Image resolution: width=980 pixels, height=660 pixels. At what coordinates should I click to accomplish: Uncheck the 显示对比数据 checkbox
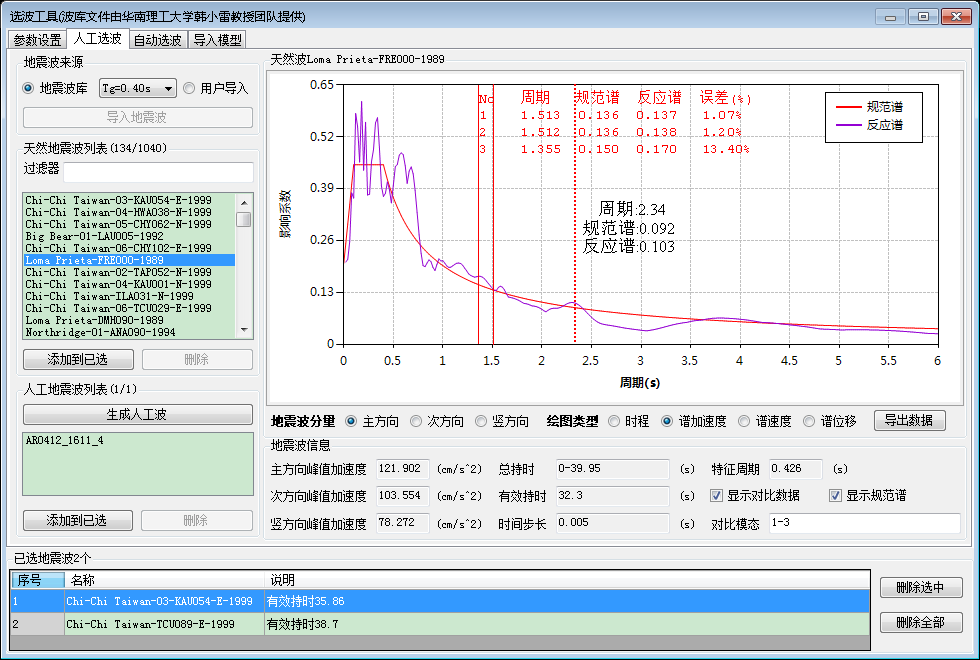[x=716, y=495]
